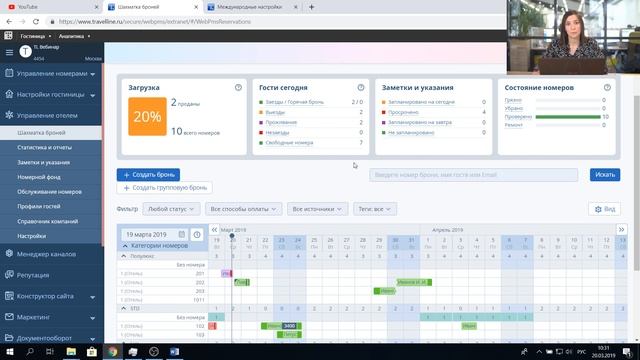The image size is (640, 360).
Task: Open calendar picker next to 19 марта 2019
Action: (182, 234)
